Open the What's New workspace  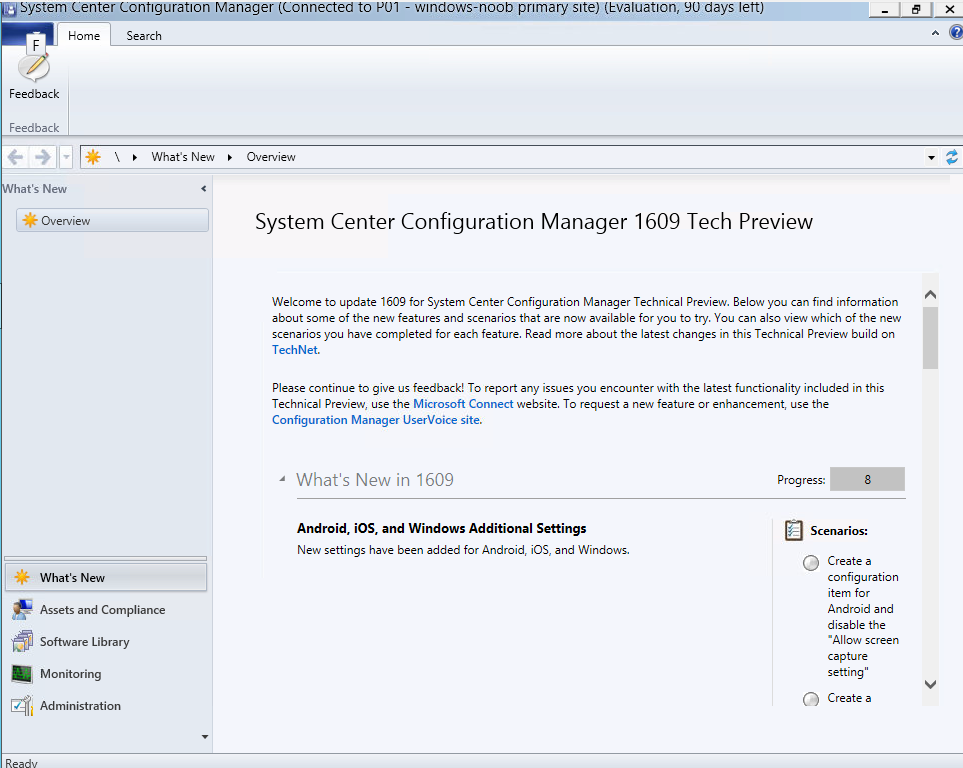point(106,578)
